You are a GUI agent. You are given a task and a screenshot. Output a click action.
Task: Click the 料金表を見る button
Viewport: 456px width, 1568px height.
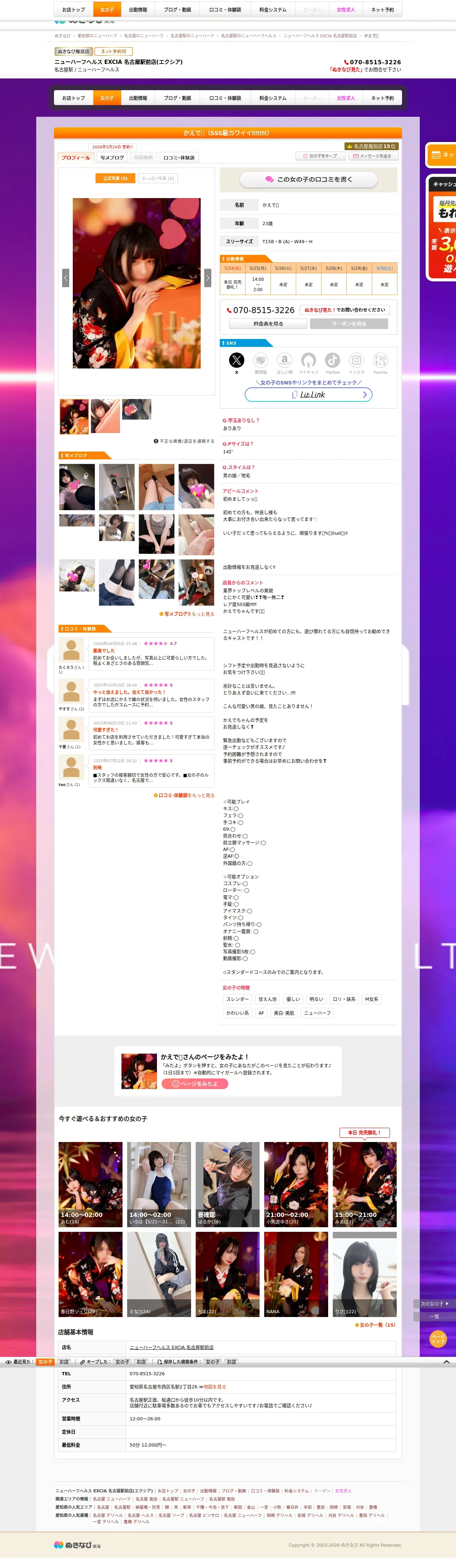coord(268,324)
